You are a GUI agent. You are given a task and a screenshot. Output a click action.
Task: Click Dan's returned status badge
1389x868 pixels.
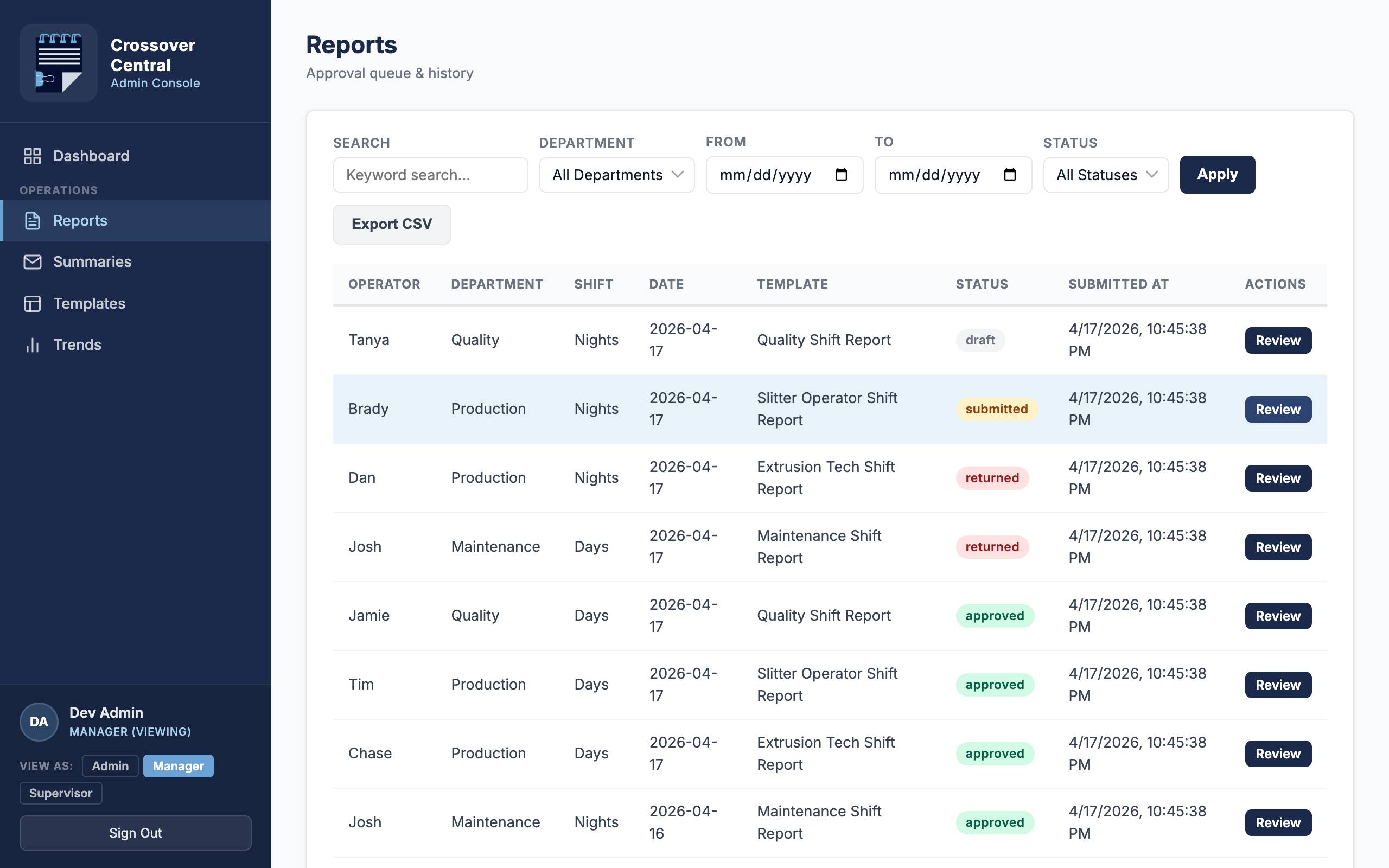point(992,477)
